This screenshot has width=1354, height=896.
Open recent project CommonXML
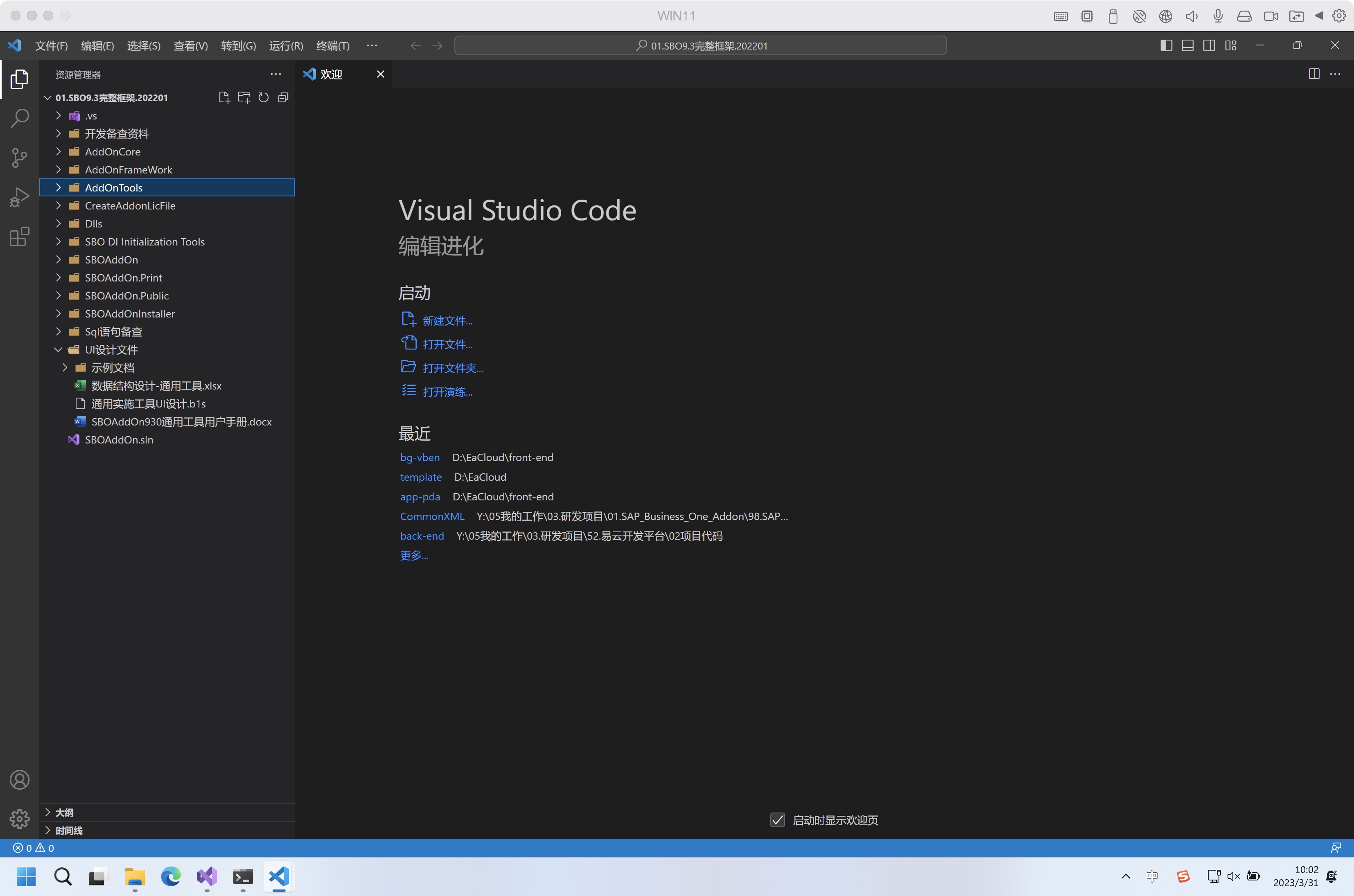click(x=432, y=517)
